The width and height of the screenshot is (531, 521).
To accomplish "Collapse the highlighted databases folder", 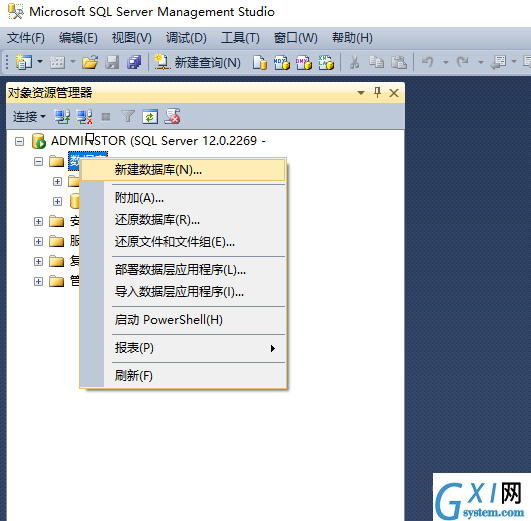I will (x=39, y=162).
